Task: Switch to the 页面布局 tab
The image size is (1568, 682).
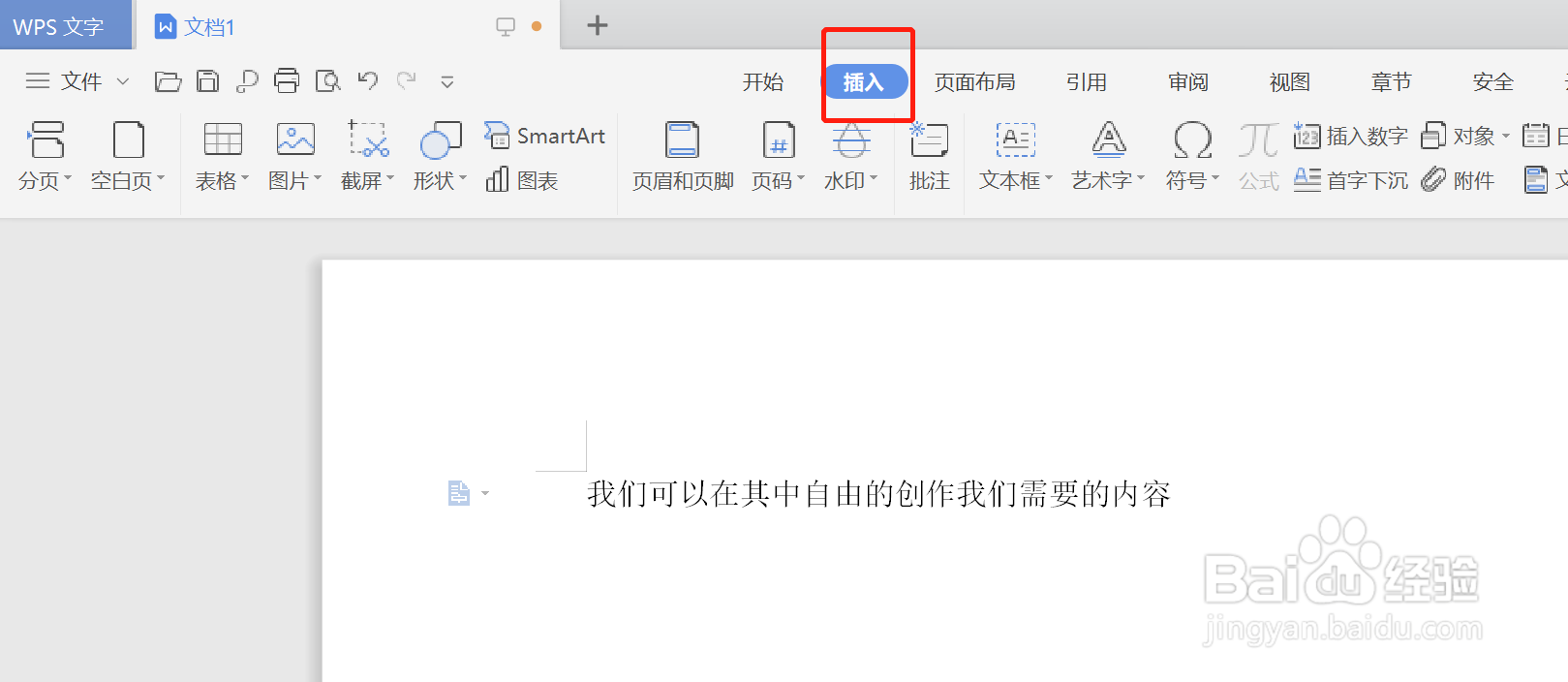Action: 974,82
